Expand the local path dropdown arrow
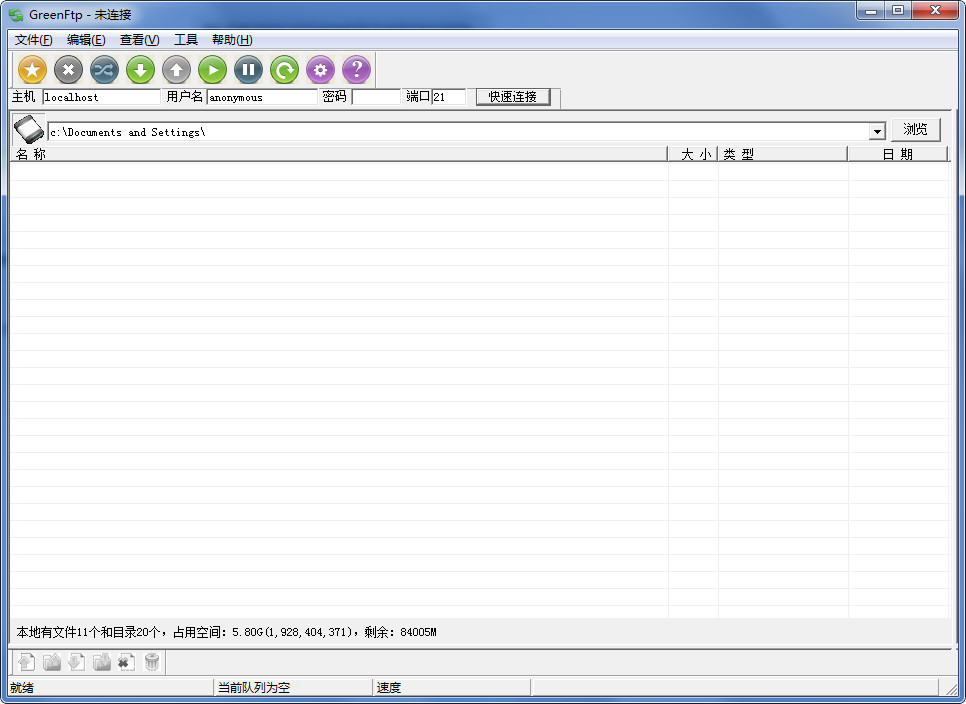The width and height of the screenshot is (966, 704). [877, 132]
